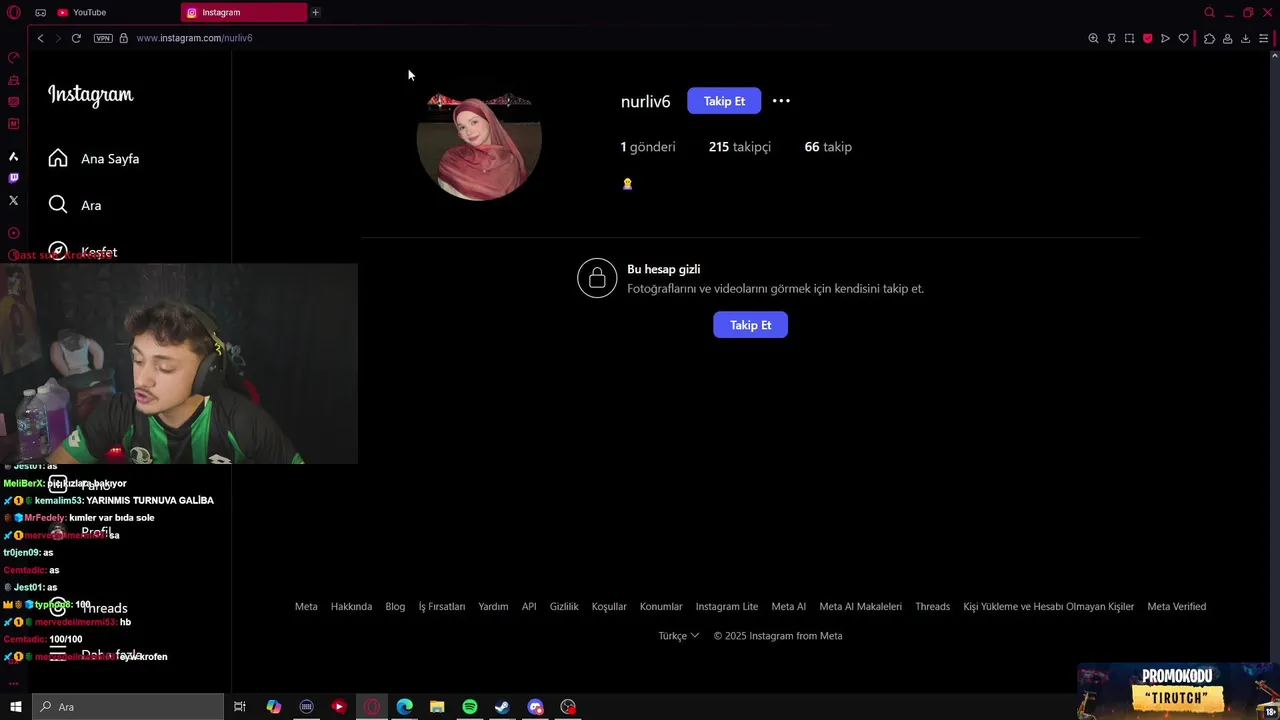This screenshot has width=1280, height=720.
Task: Open Spotify from the taskbar
Action: [470, 707]
